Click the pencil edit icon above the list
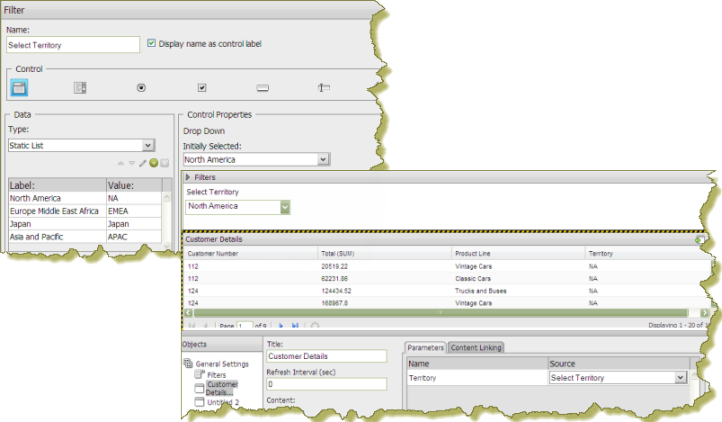The image size is (722, 422). 143,163
